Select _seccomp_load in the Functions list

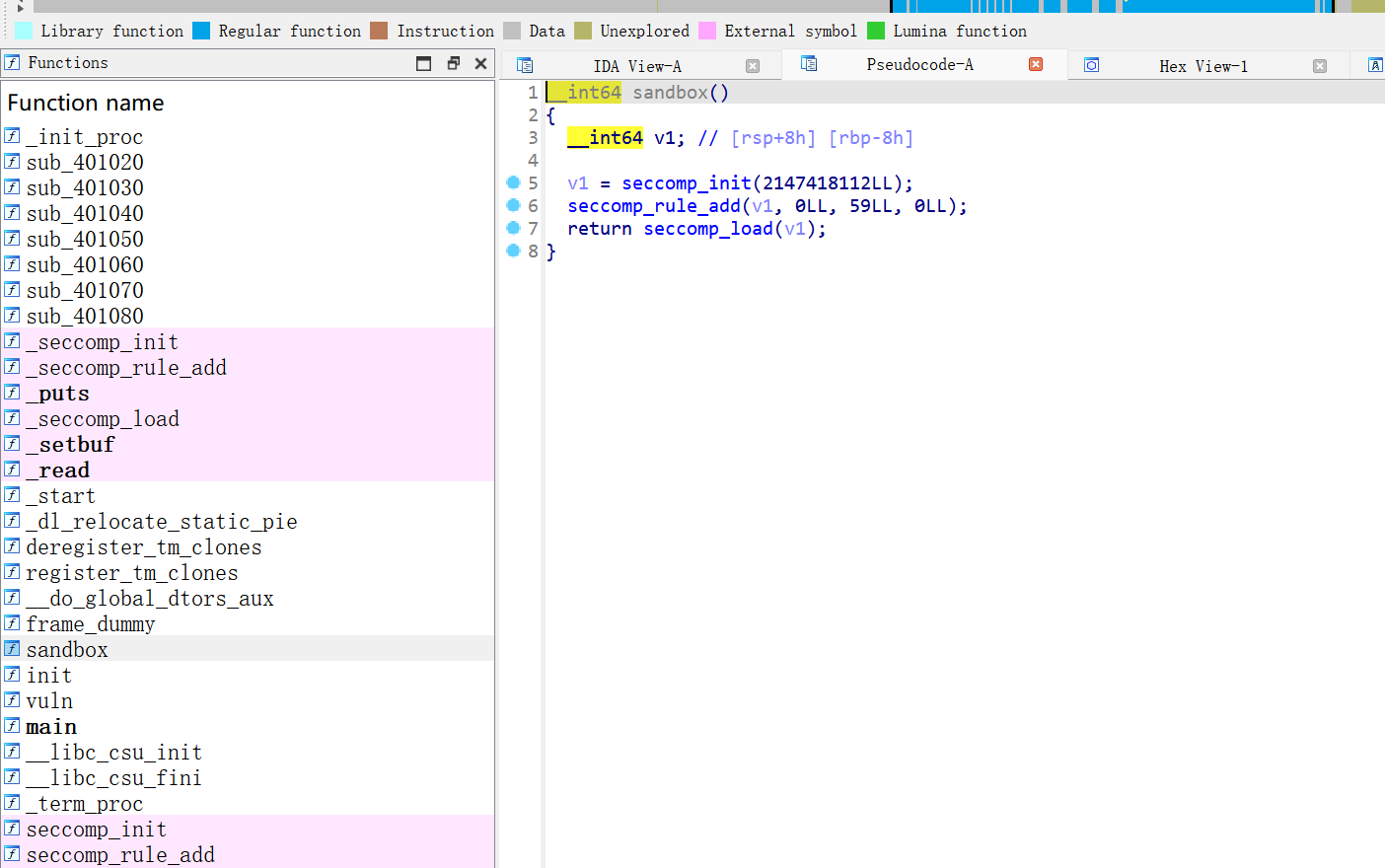click(248, 418)
